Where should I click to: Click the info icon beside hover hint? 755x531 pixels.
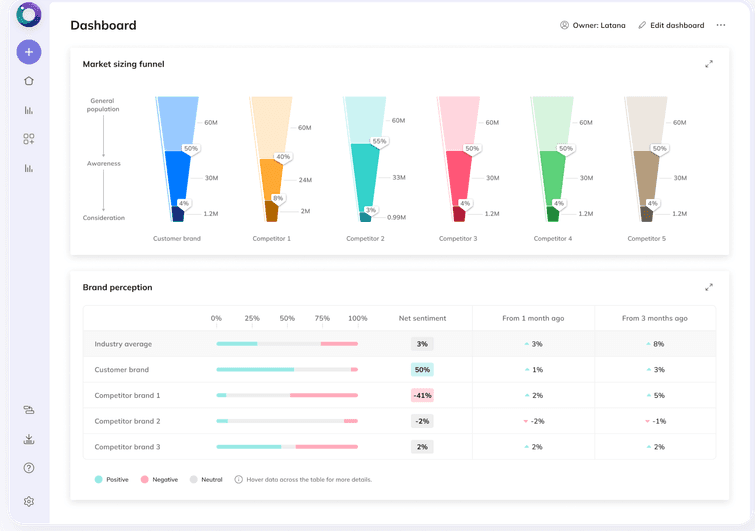point(238,479)
